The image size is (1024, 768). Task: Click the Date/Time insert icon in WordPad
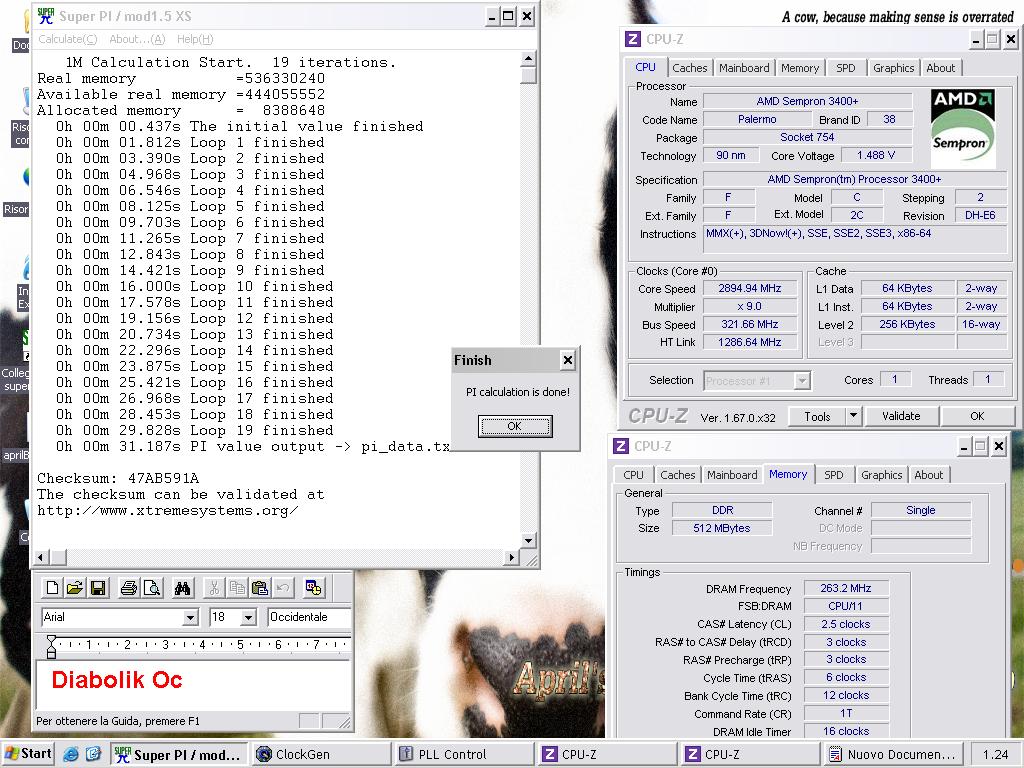coord(313,588)
